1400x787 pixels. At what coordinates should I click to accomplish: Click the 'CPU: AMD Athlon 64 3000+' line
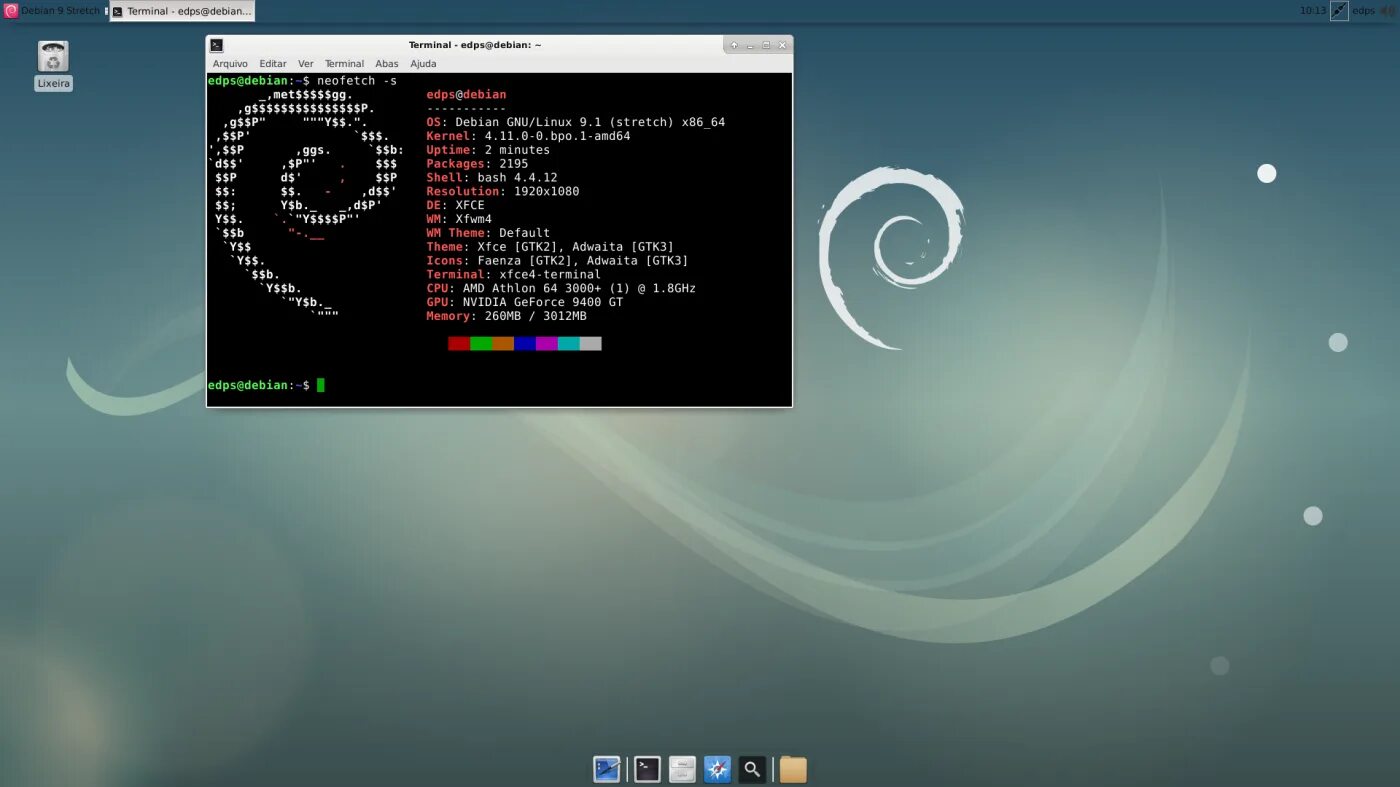tap(561, 288)
